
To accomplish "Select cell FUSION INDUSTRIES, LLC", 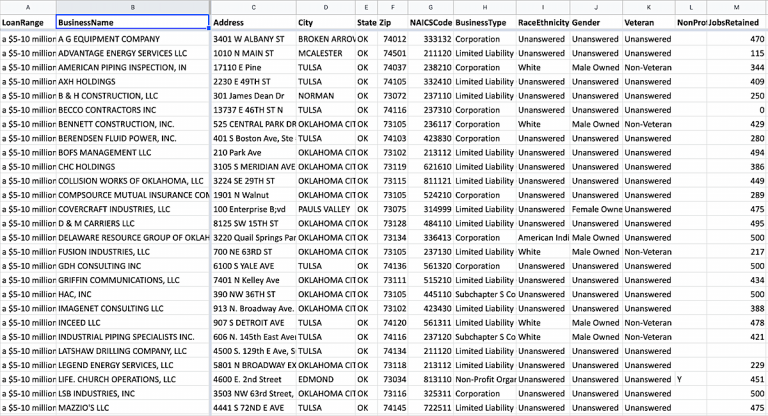I will (133, 252).
